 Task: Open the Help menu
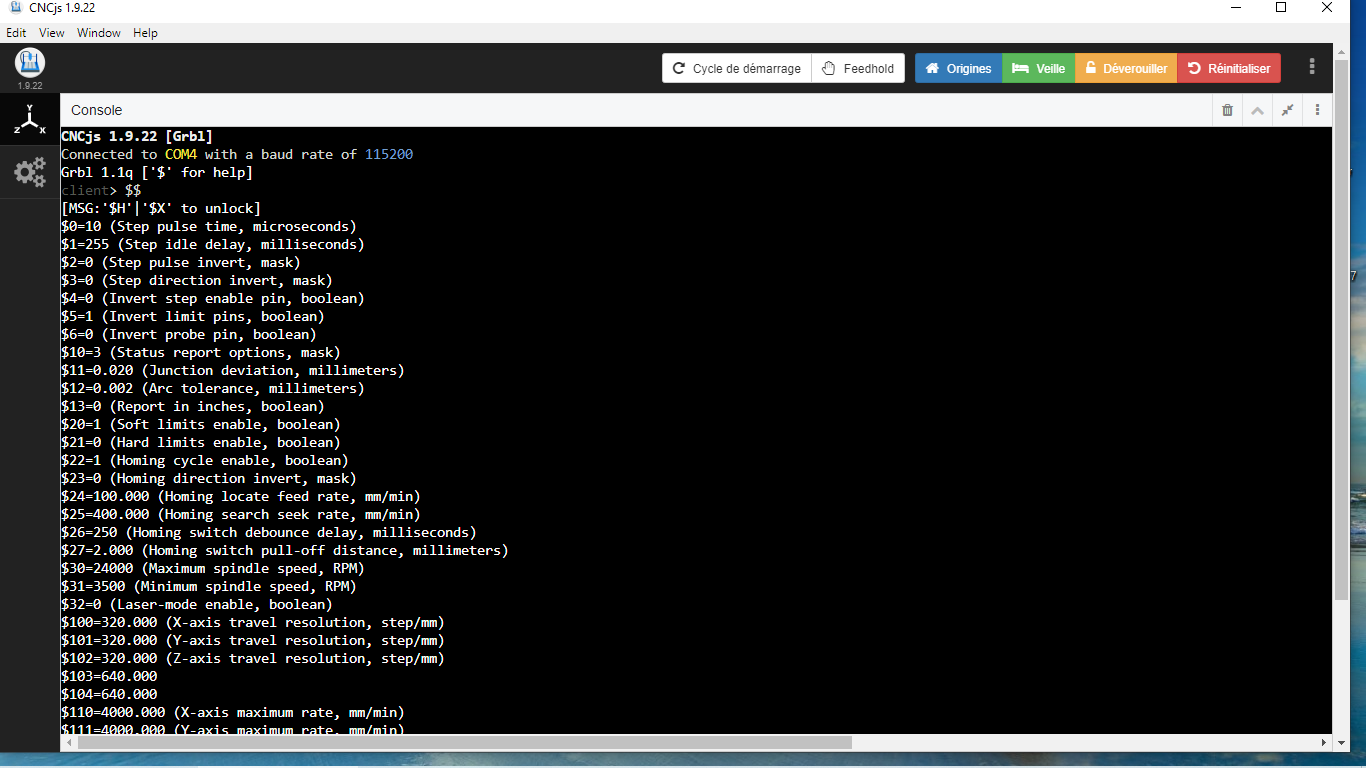pos(145,33)
